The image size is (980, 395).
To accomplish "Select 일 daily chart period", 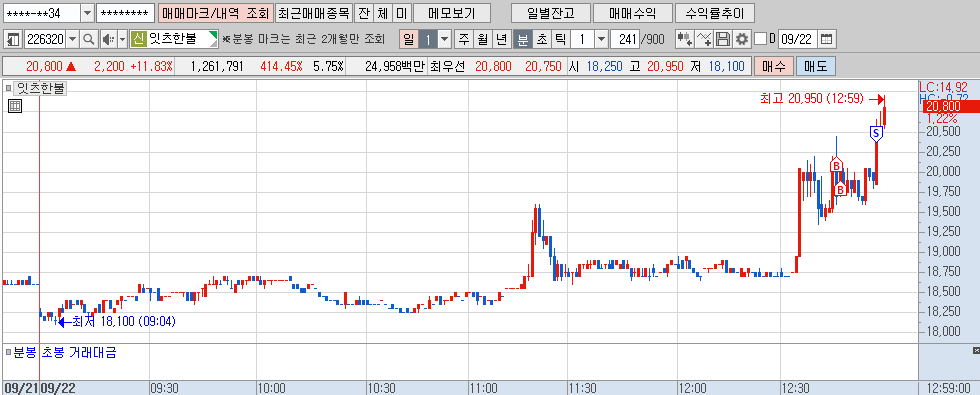I will click(409, 39).
